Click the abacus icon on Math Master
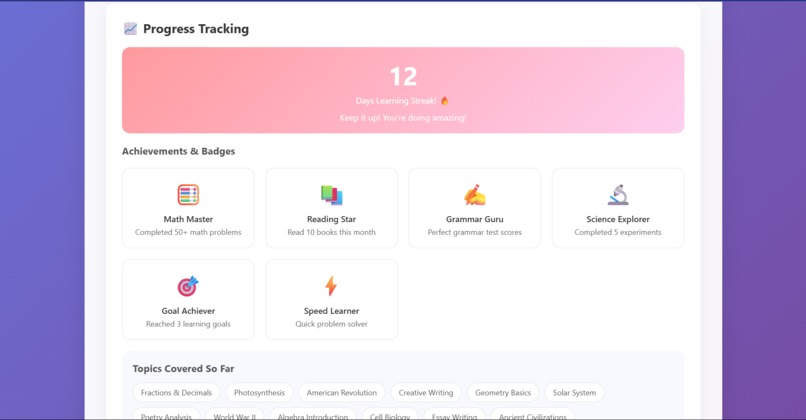This screenshot has height=420, width=806. click(x=188, y=195)
